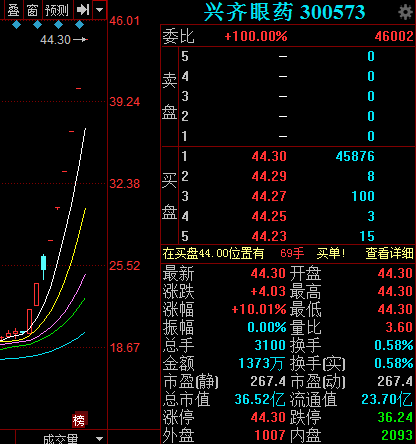Open the 成交量 indicator dropdown arrow

pyautogui.click(x=99, y=439)
